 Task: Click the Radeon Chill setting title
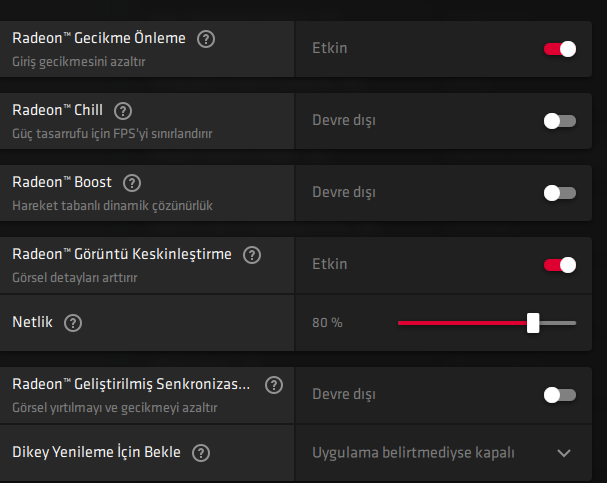(60, 110)
